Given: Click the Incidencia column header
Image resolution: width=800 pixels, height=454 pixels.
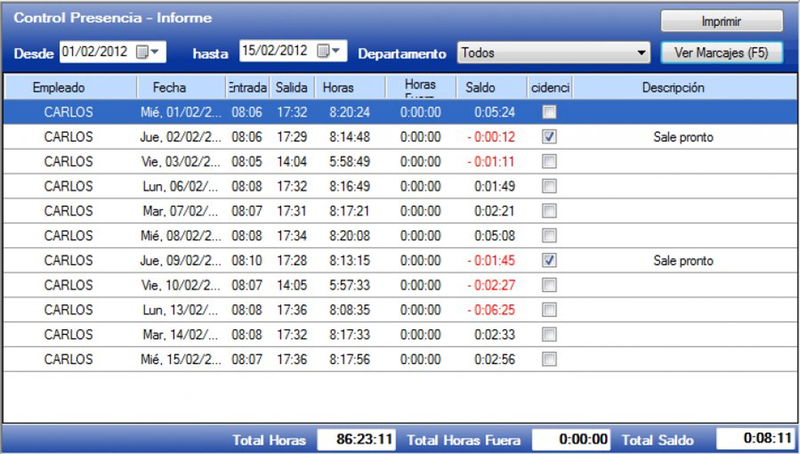Looking at the screenshot, I should coord(549,87).
